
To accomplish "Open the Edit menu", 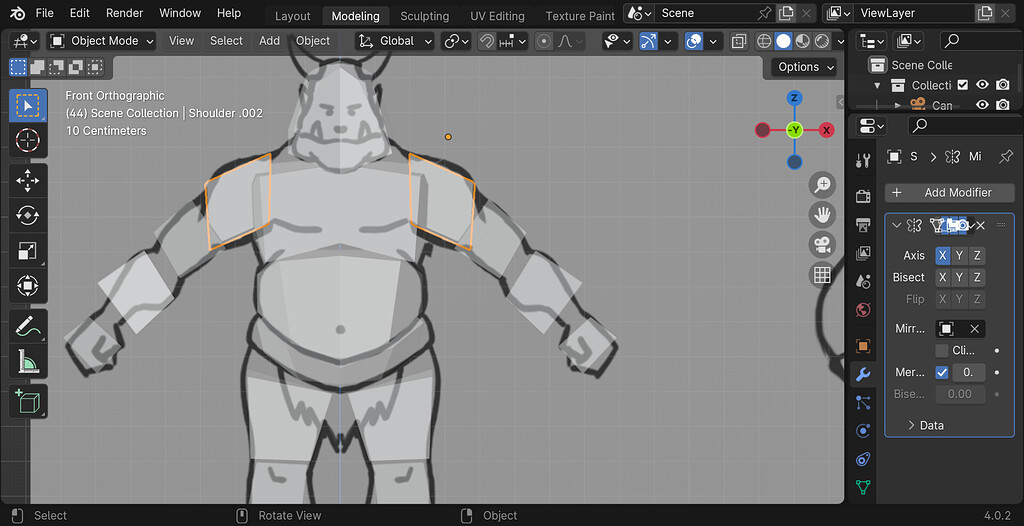I will coord(80,13).
